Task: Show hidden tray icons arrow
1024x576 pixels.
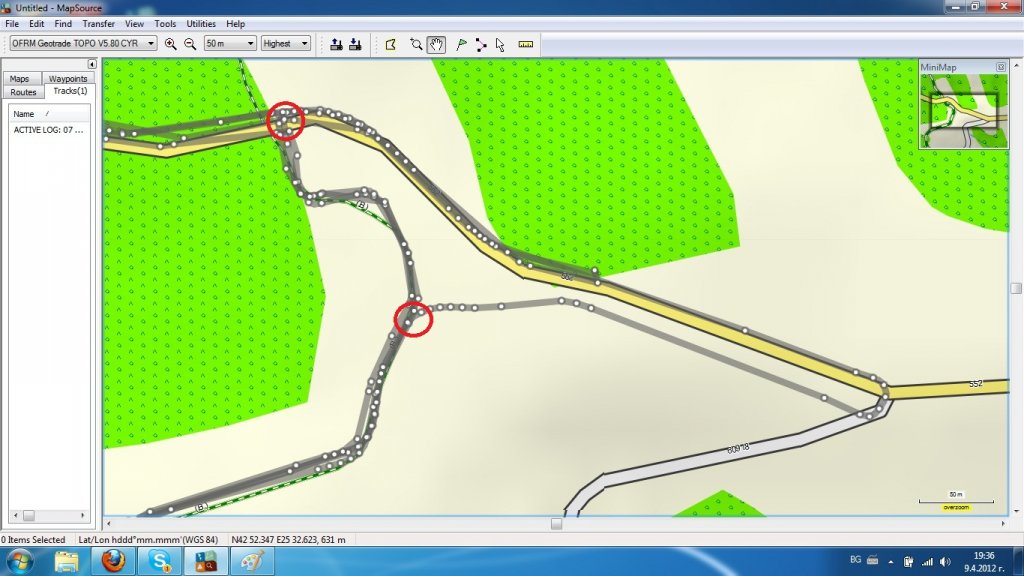Action: tap(891, 562)
